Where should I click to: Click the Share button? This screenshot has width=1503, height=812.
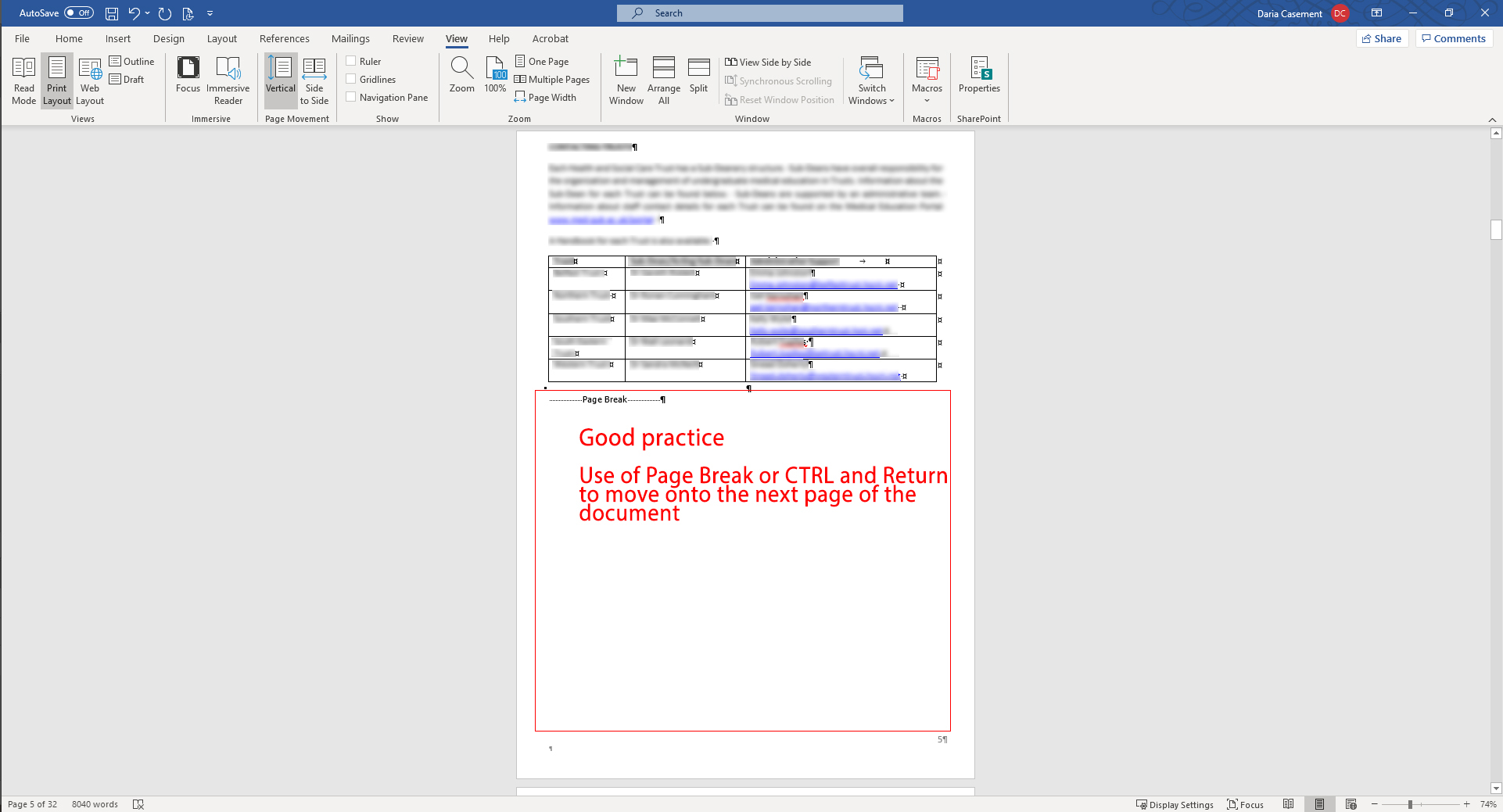point(1382,38)
